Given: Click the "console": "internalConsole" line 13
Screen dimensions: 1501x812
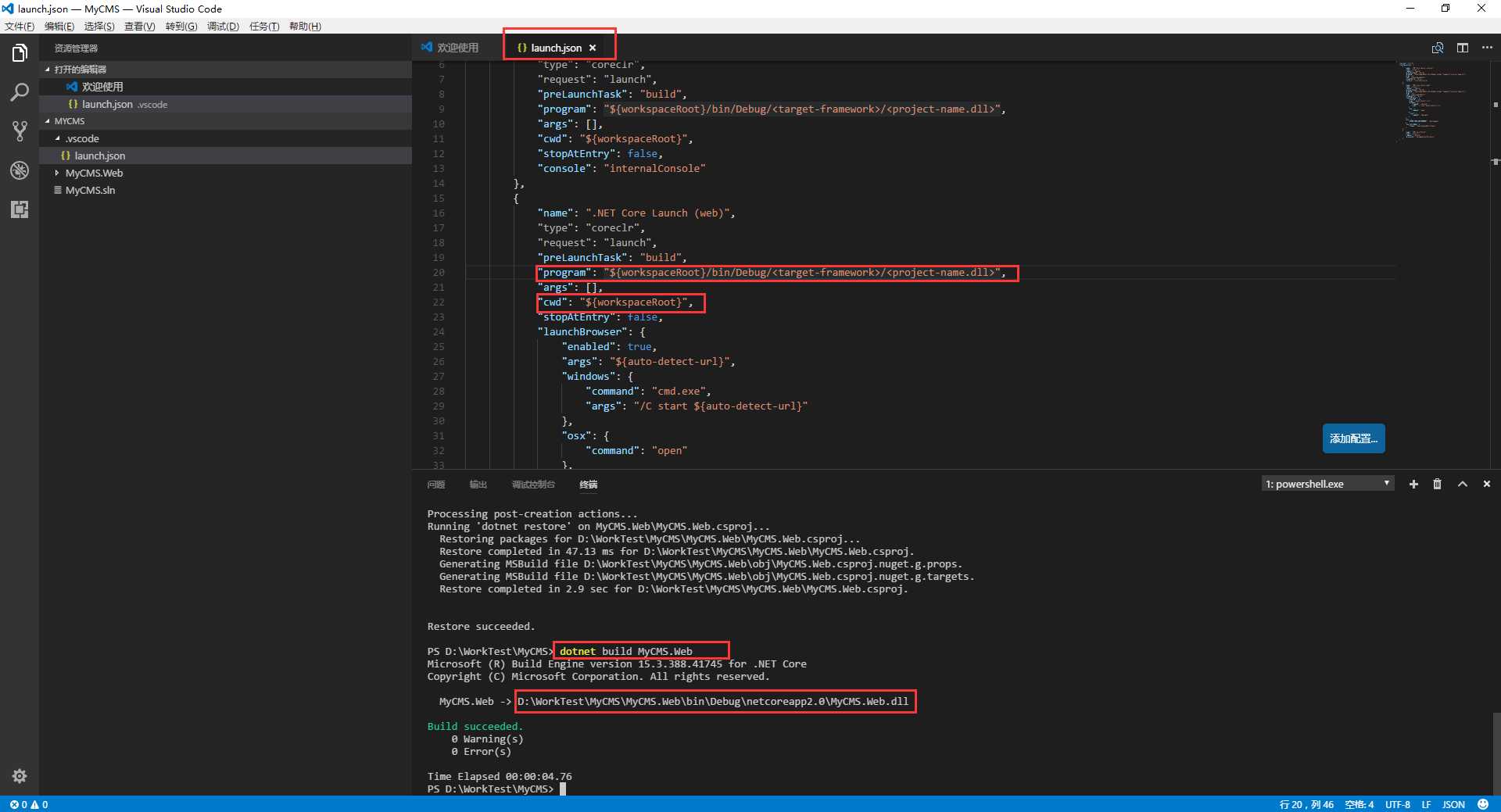Looking at the screenshot, I should [622, 169].
